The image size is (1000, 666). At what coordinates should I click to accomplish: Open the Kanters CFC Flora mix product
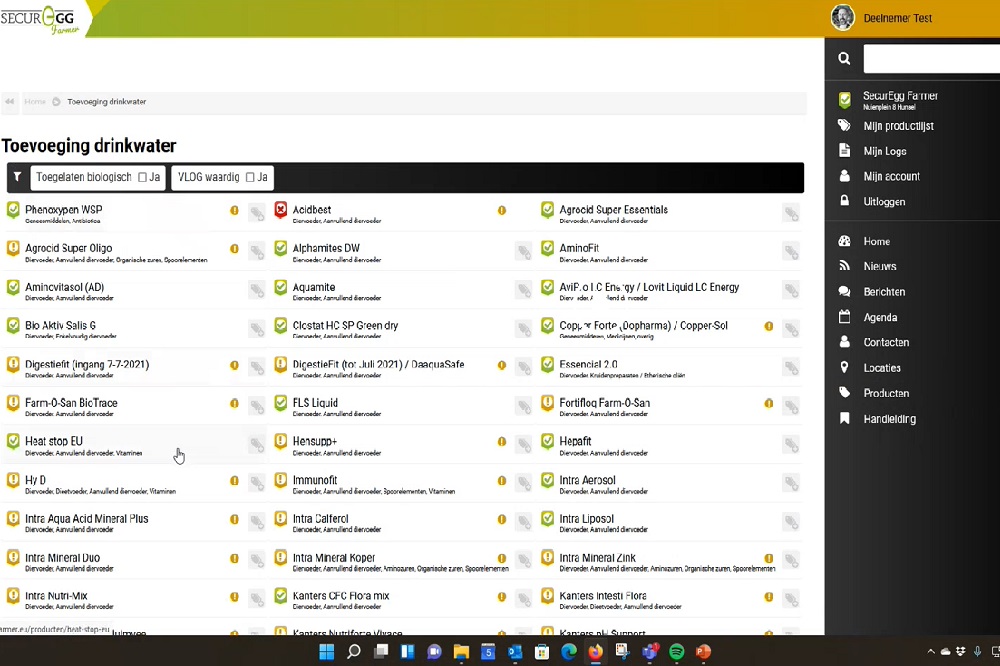(341, 596)
